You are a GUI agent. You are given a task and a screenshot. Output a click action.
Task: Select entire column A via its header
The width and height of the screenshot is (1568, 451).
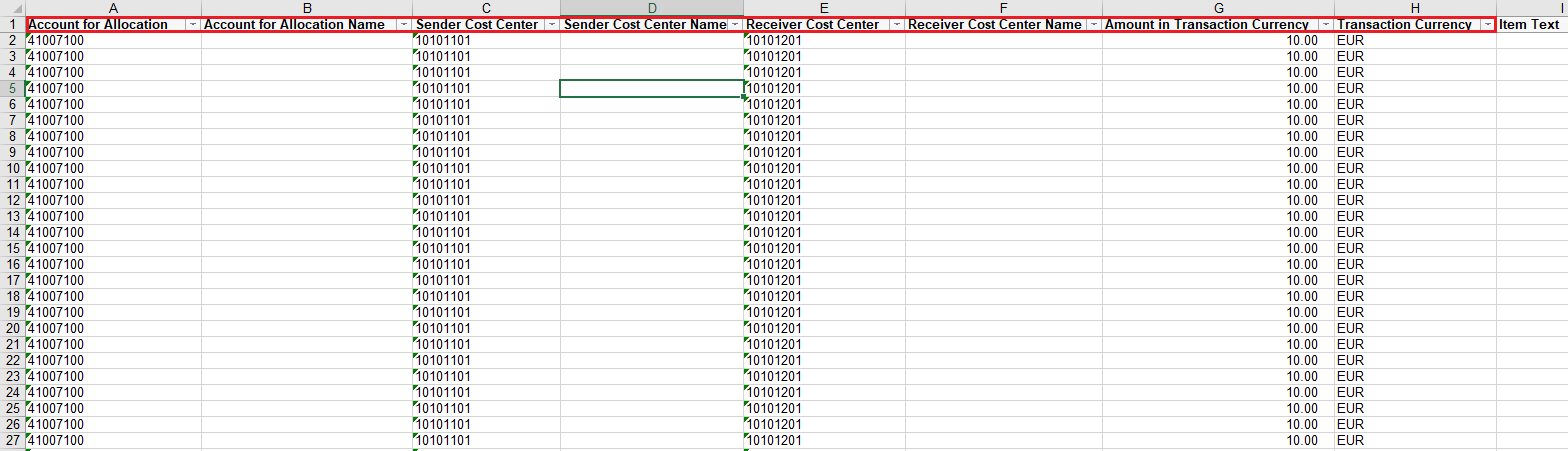[x=113, y=7]
